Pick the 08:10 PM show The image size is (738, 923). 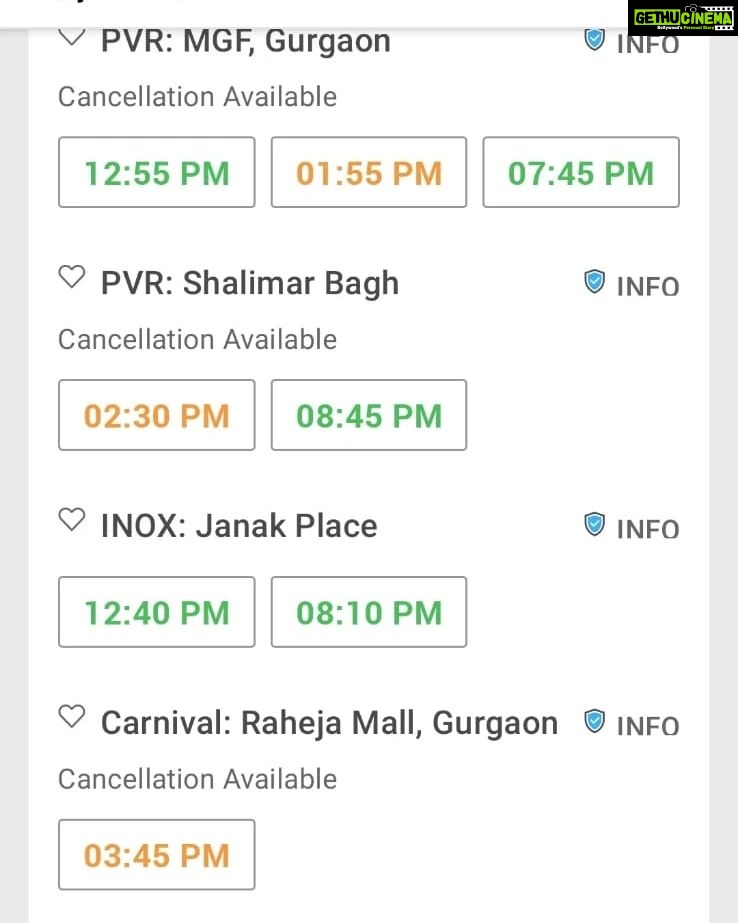point(369,612)
